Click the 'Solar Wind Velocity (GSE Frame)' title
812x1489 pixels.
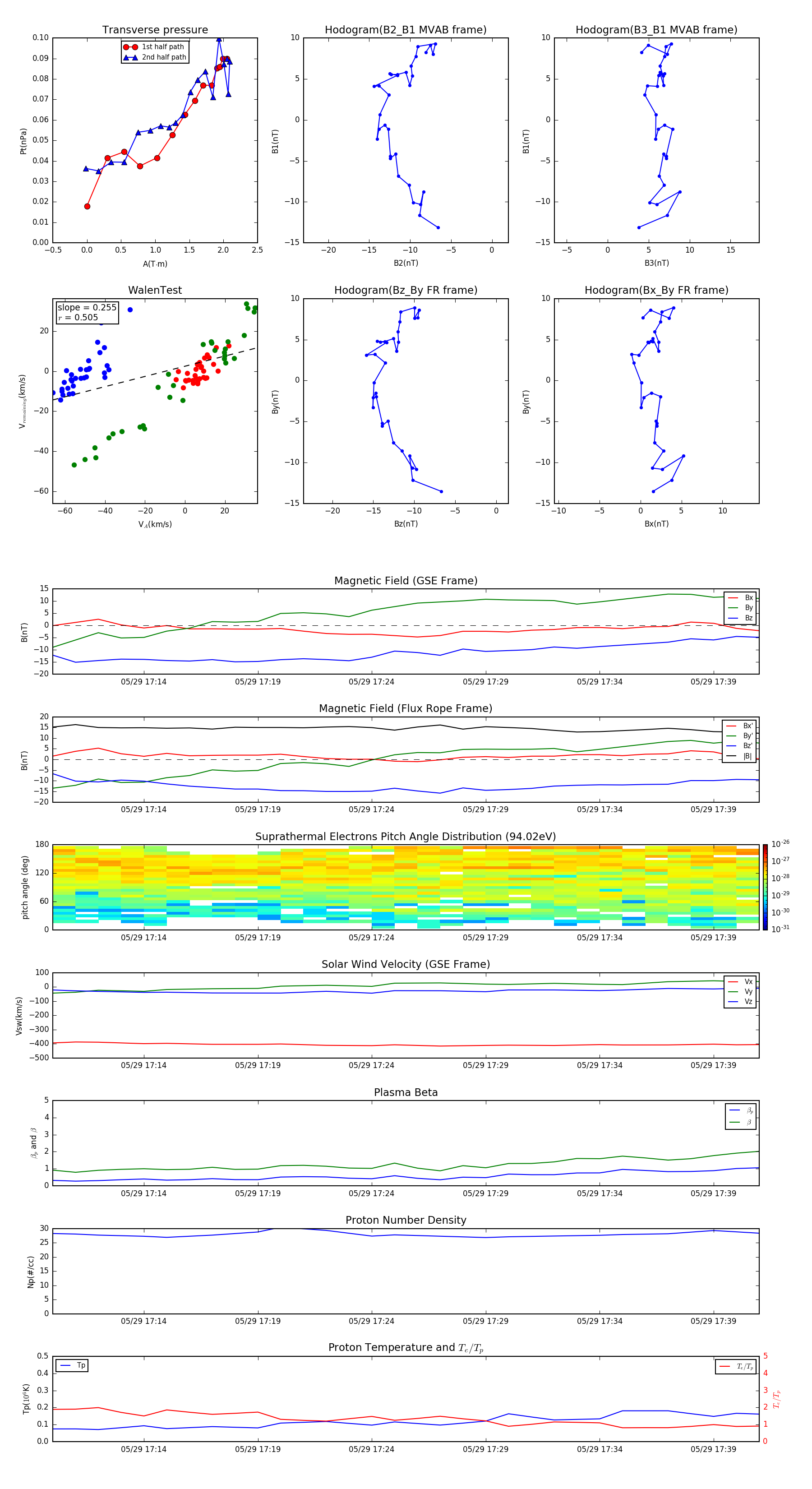coord(406,965)
